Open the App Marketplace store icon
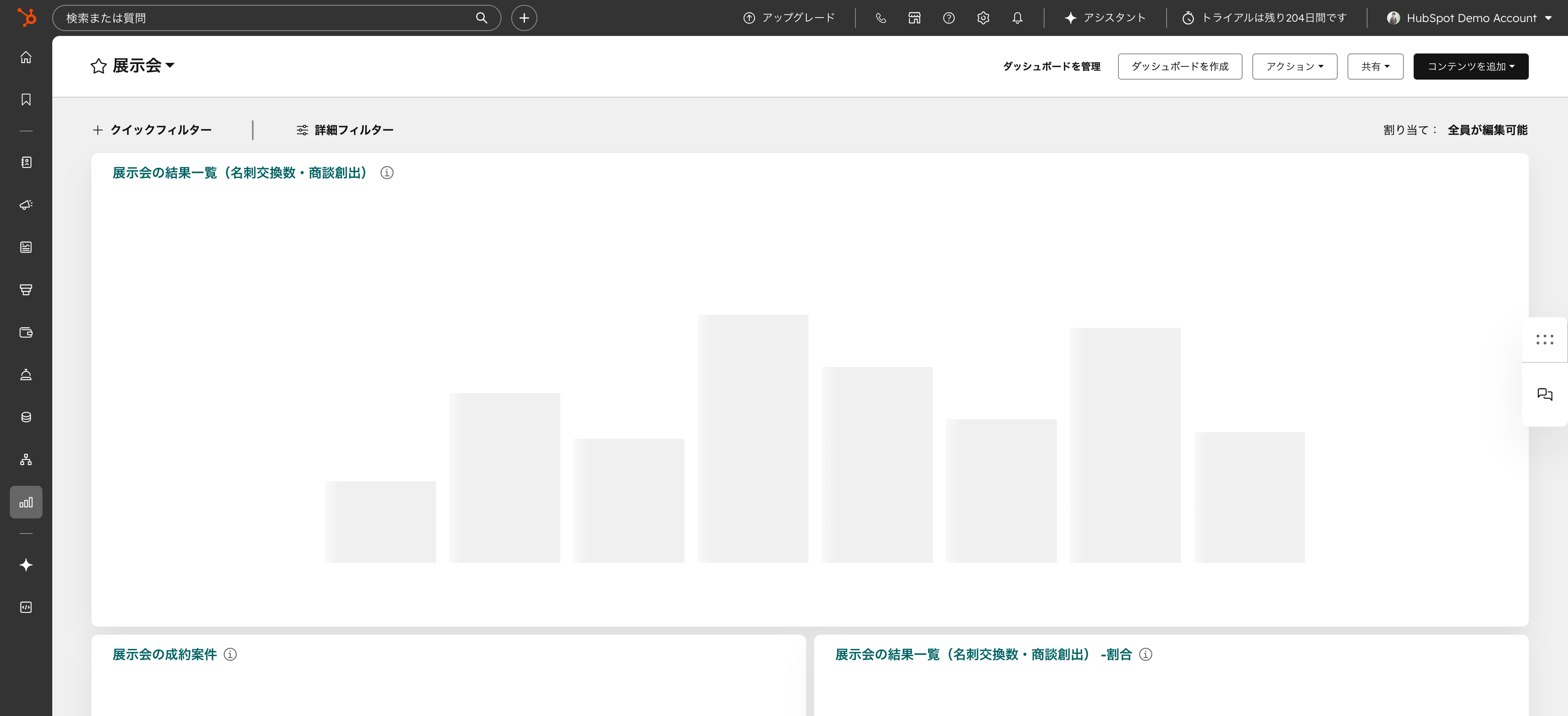The image size is (1568, 716). coord(914,18)
